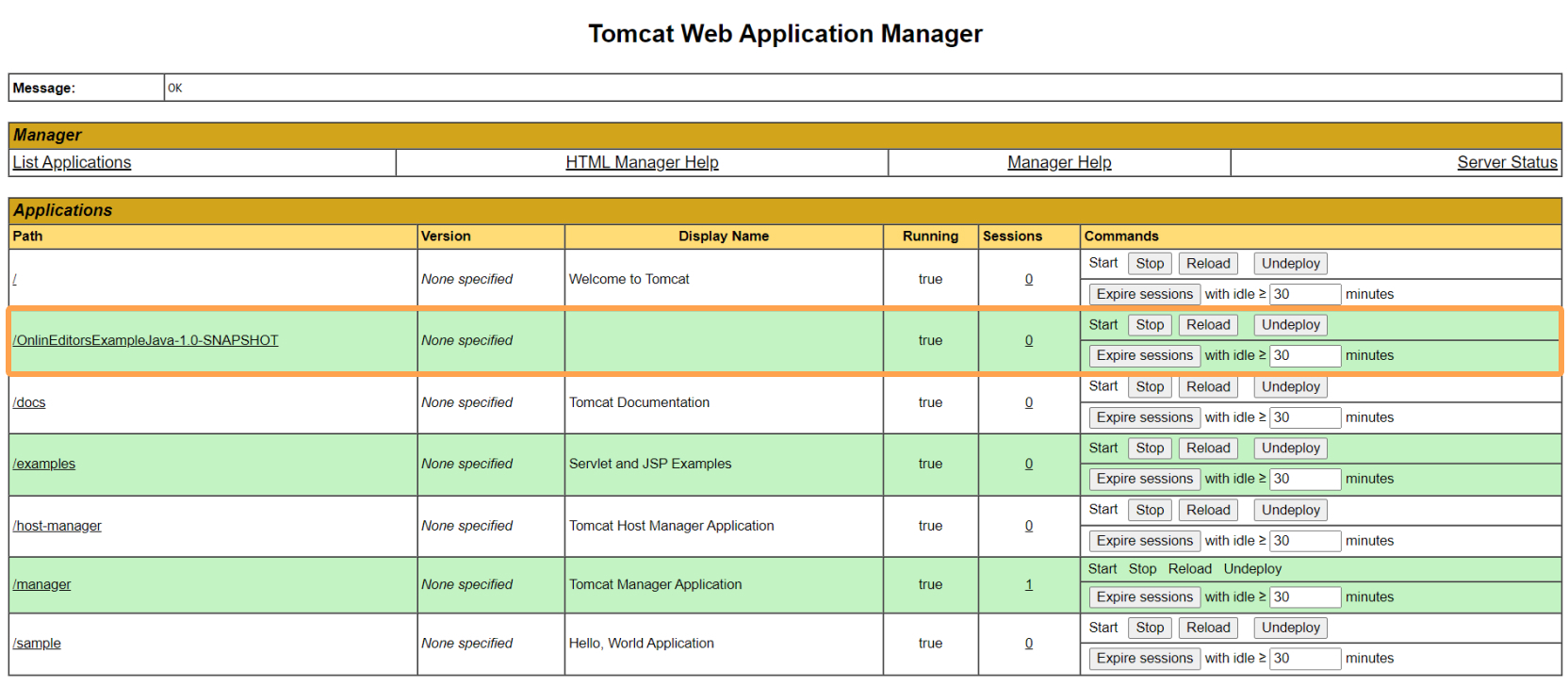1568x686 pixels.
Task: Open the Server Status link
Action: click(x=1507, y=162)
